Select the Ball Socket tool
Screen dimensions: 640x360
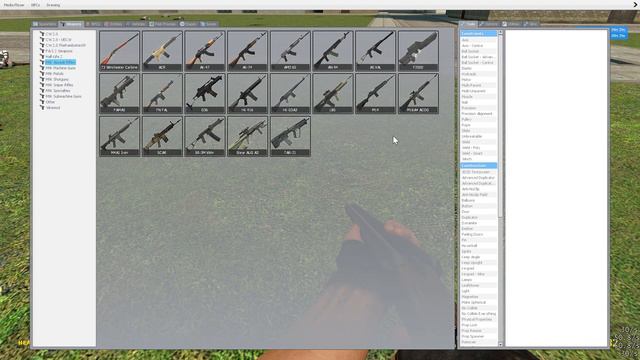click(x=479, y=51)
